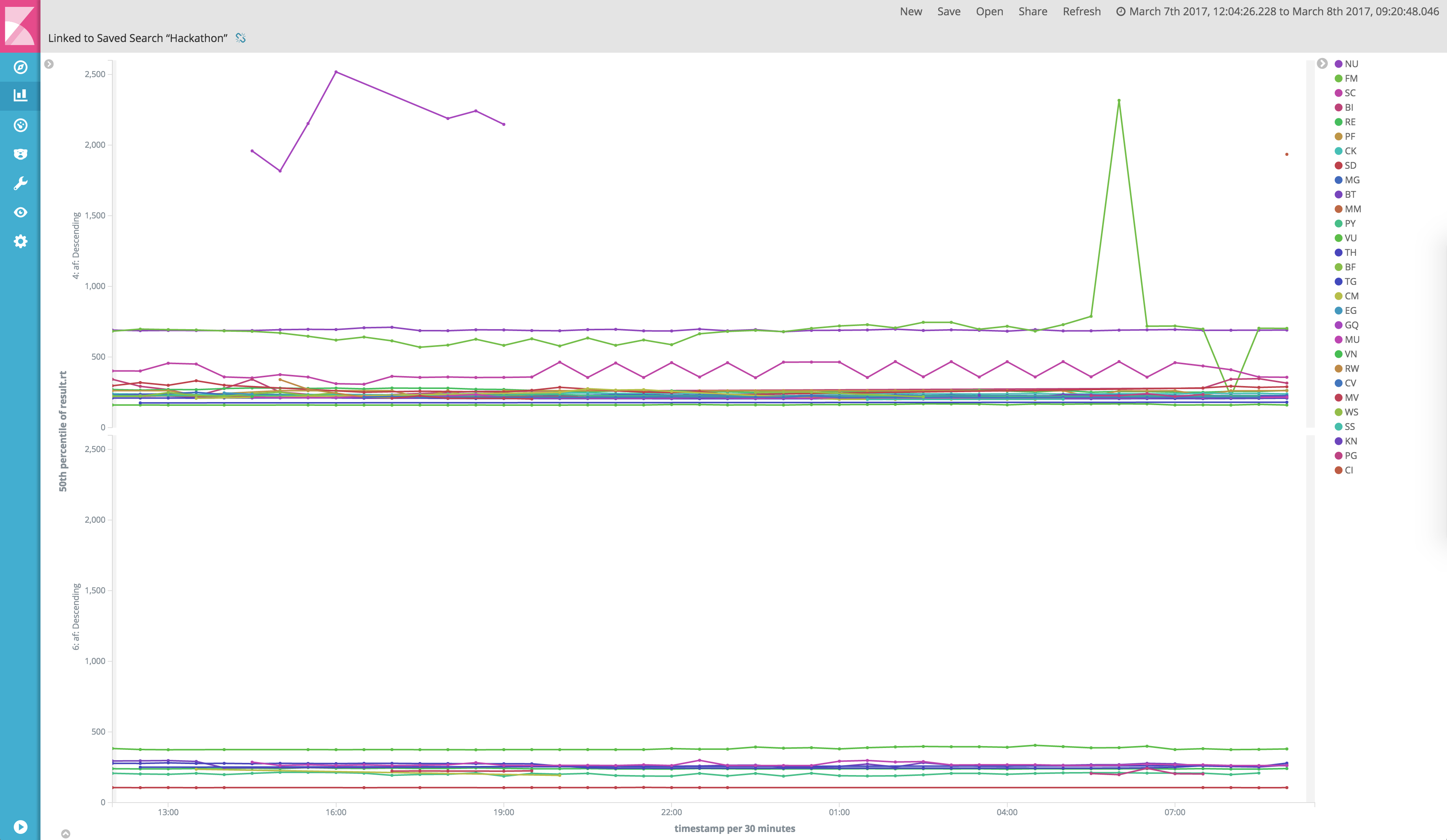Click the Kibana logo

click(20, 25)
